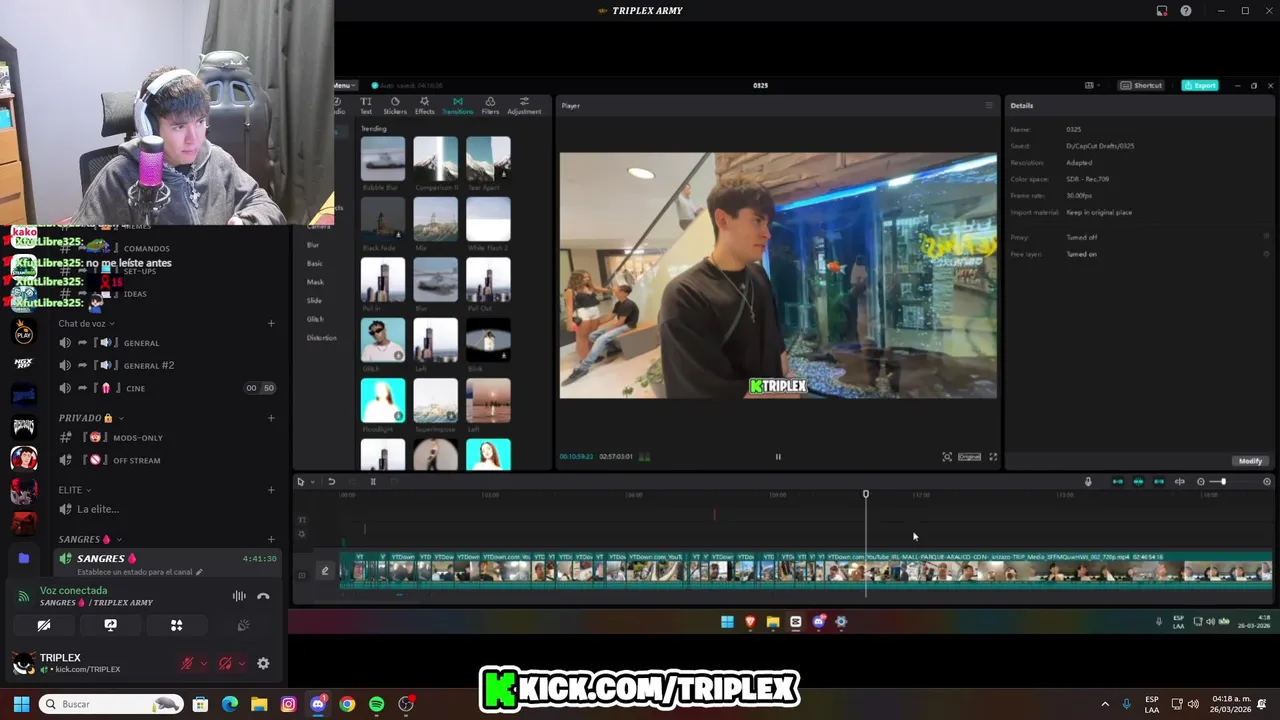Open Spotify from the Windows taskbar

click(x=376, y=704)
